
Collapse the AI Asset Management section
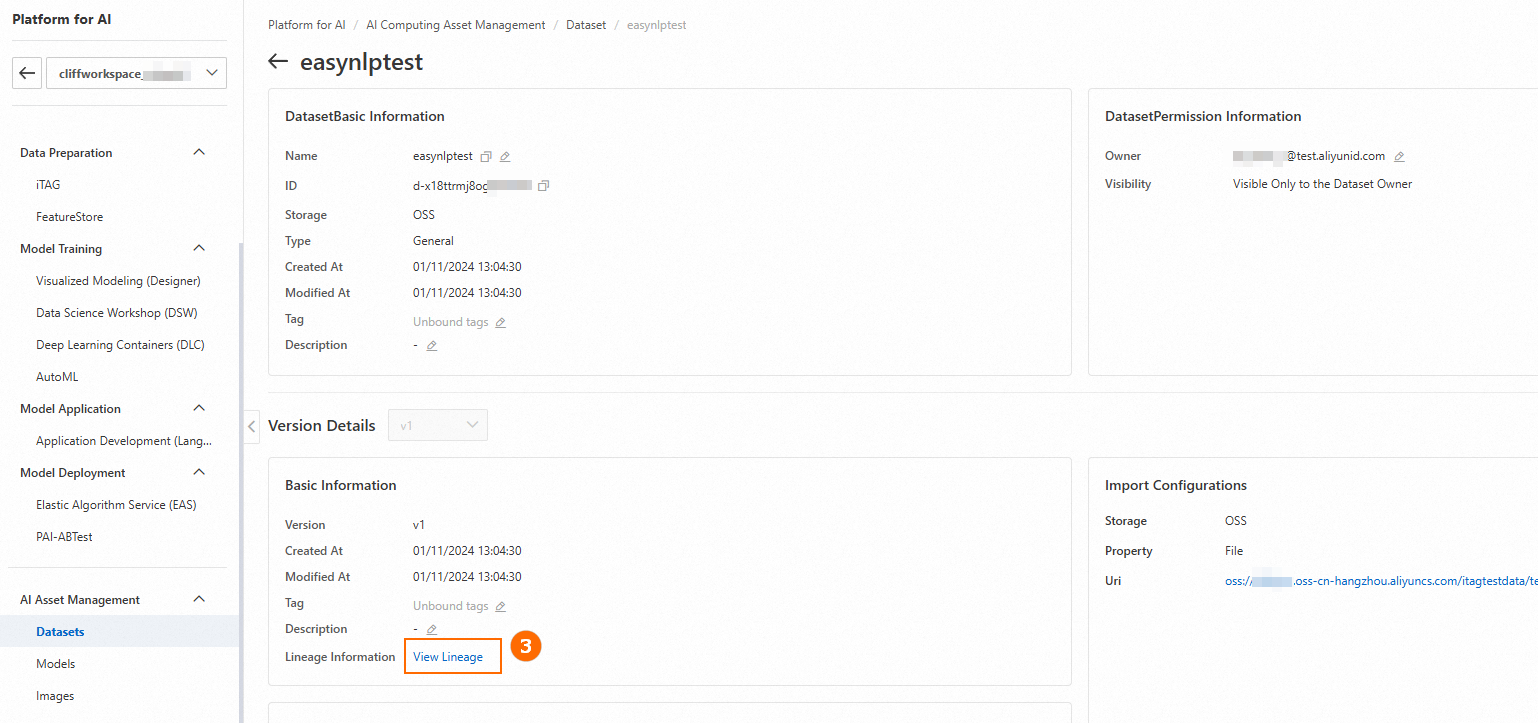tap(199, 600)
